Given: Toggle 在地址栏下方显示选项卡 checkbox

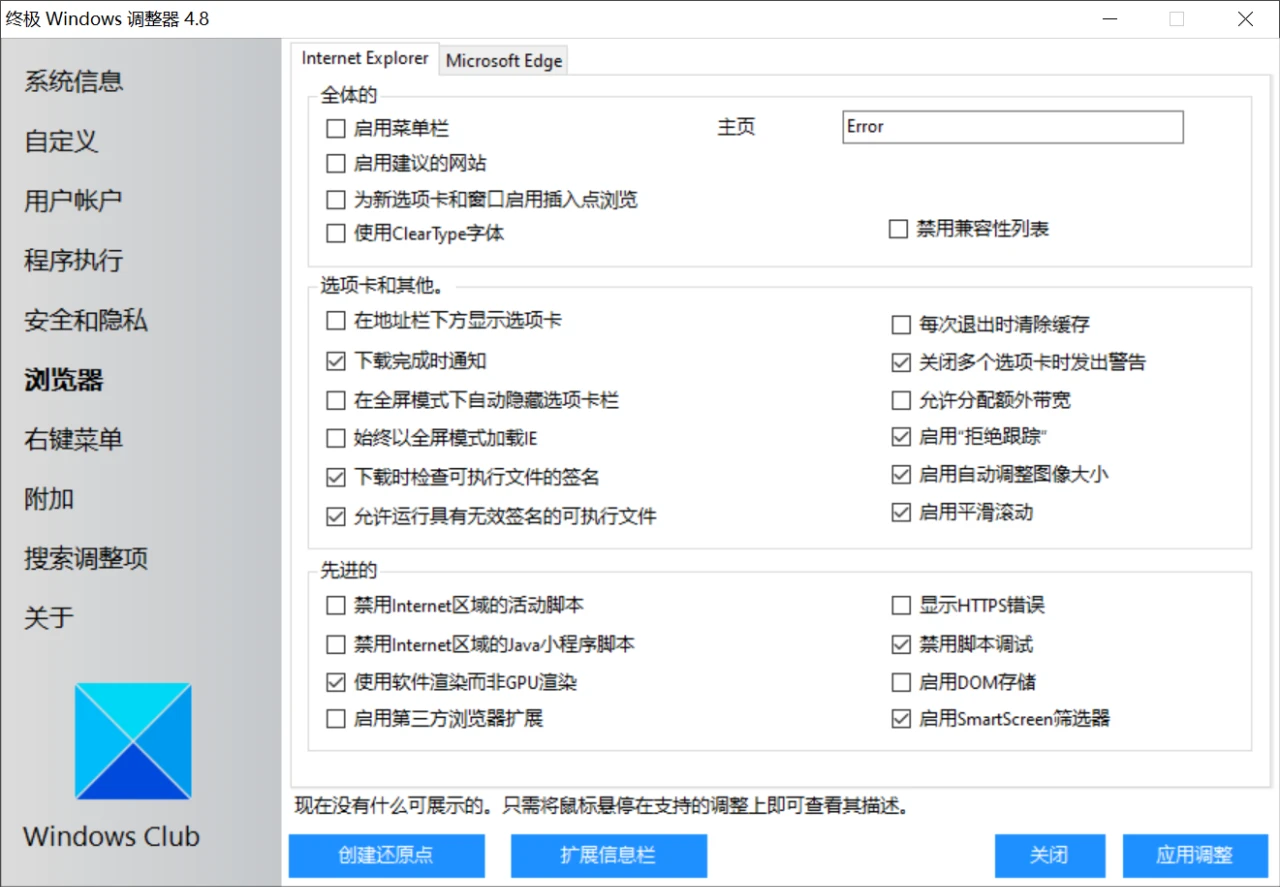Looking at the screenshot, I should pyautogui.click(x=336, y=321).
